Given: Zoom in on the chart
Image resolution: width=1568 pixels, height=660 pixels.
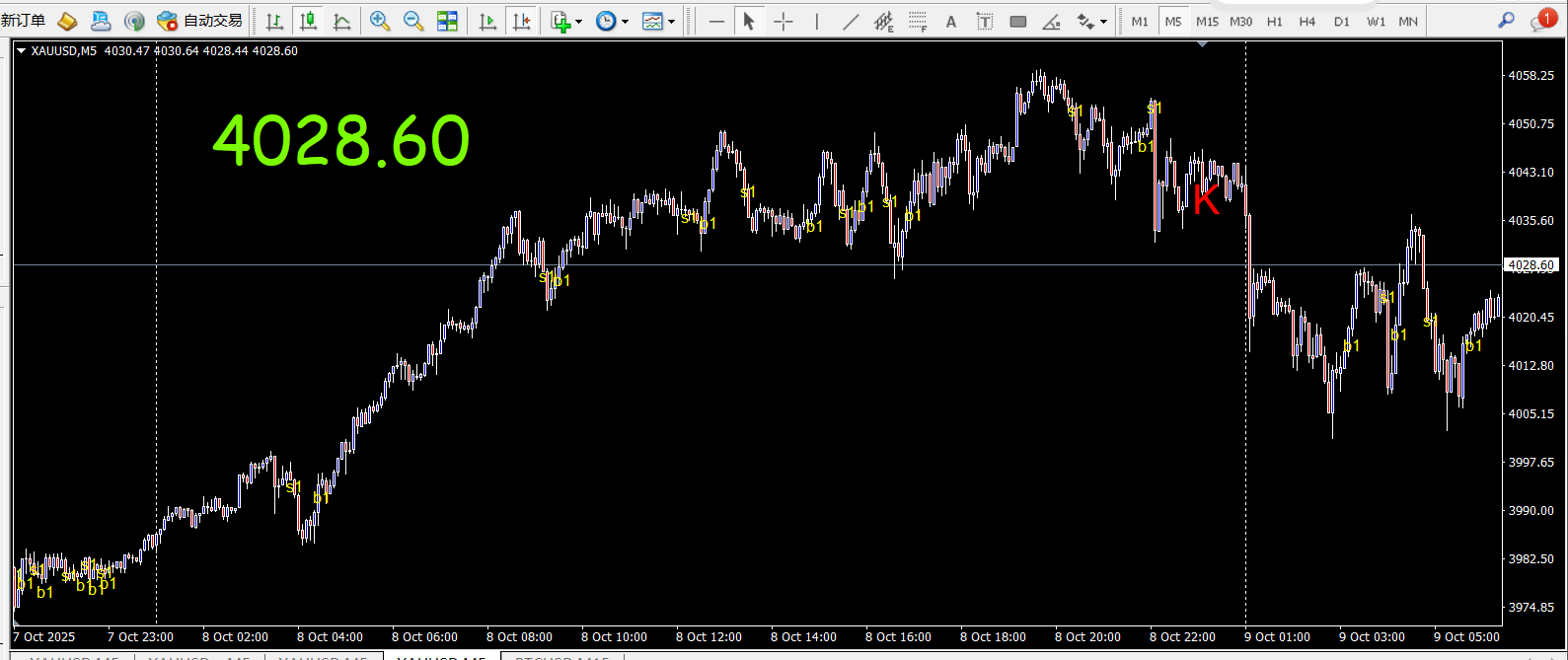Looking at the screenshot, I should [x=380, y=21].
